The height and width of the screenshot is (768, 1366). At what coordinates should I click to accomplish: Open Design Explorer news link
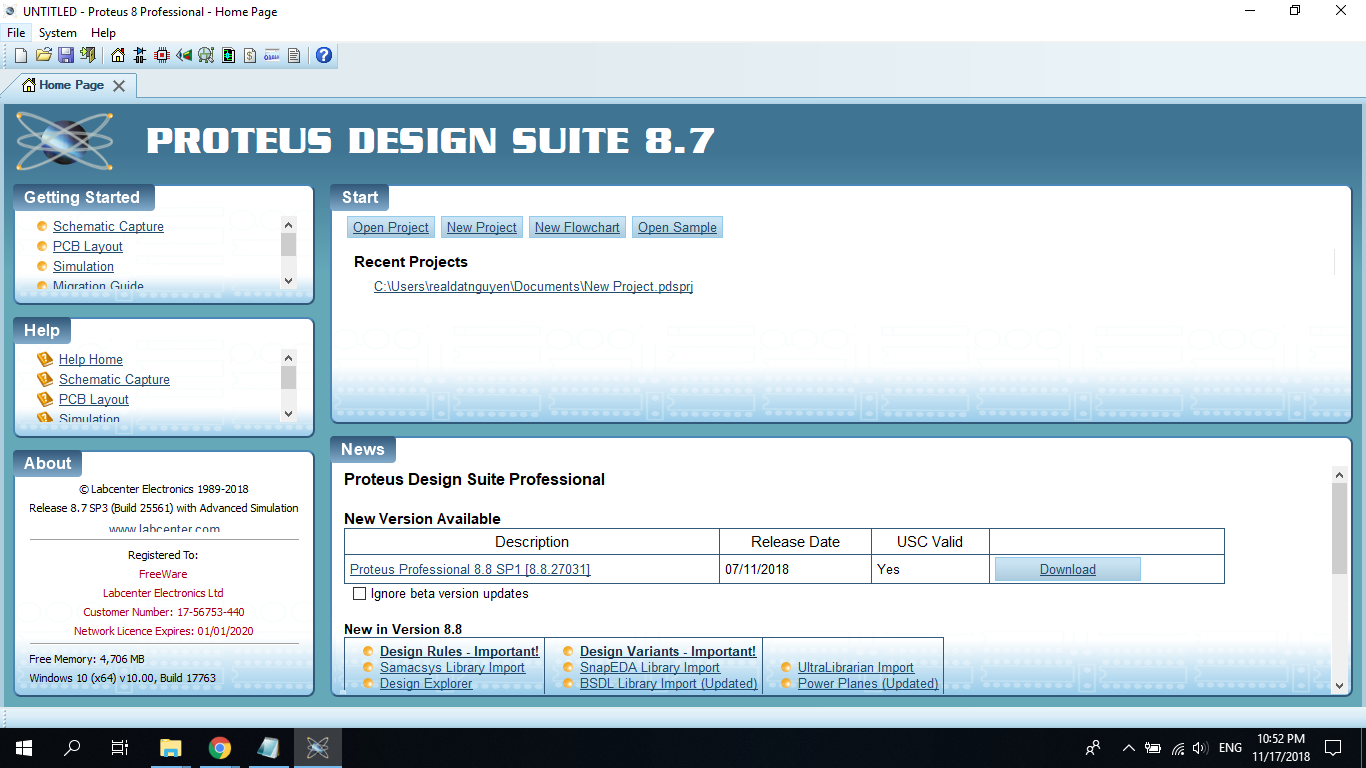click(x=426, y=683)
